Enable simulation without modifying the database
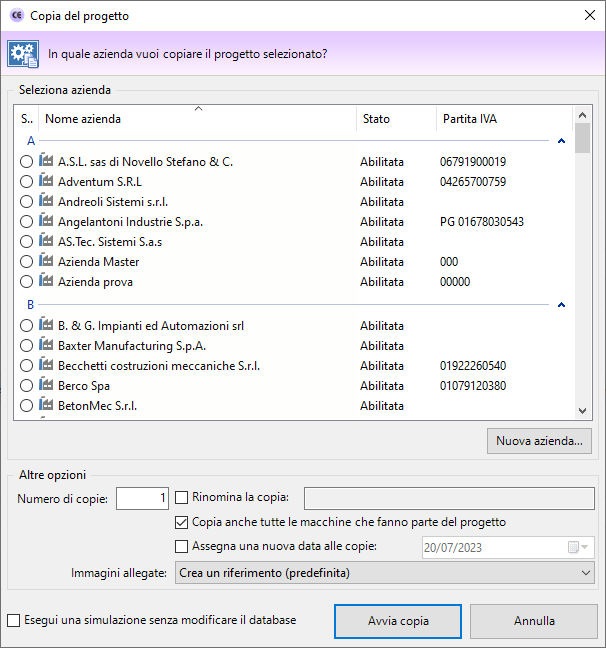Image resolution: width=606 pixels, height=648 pixels. (x=13, y=620)
